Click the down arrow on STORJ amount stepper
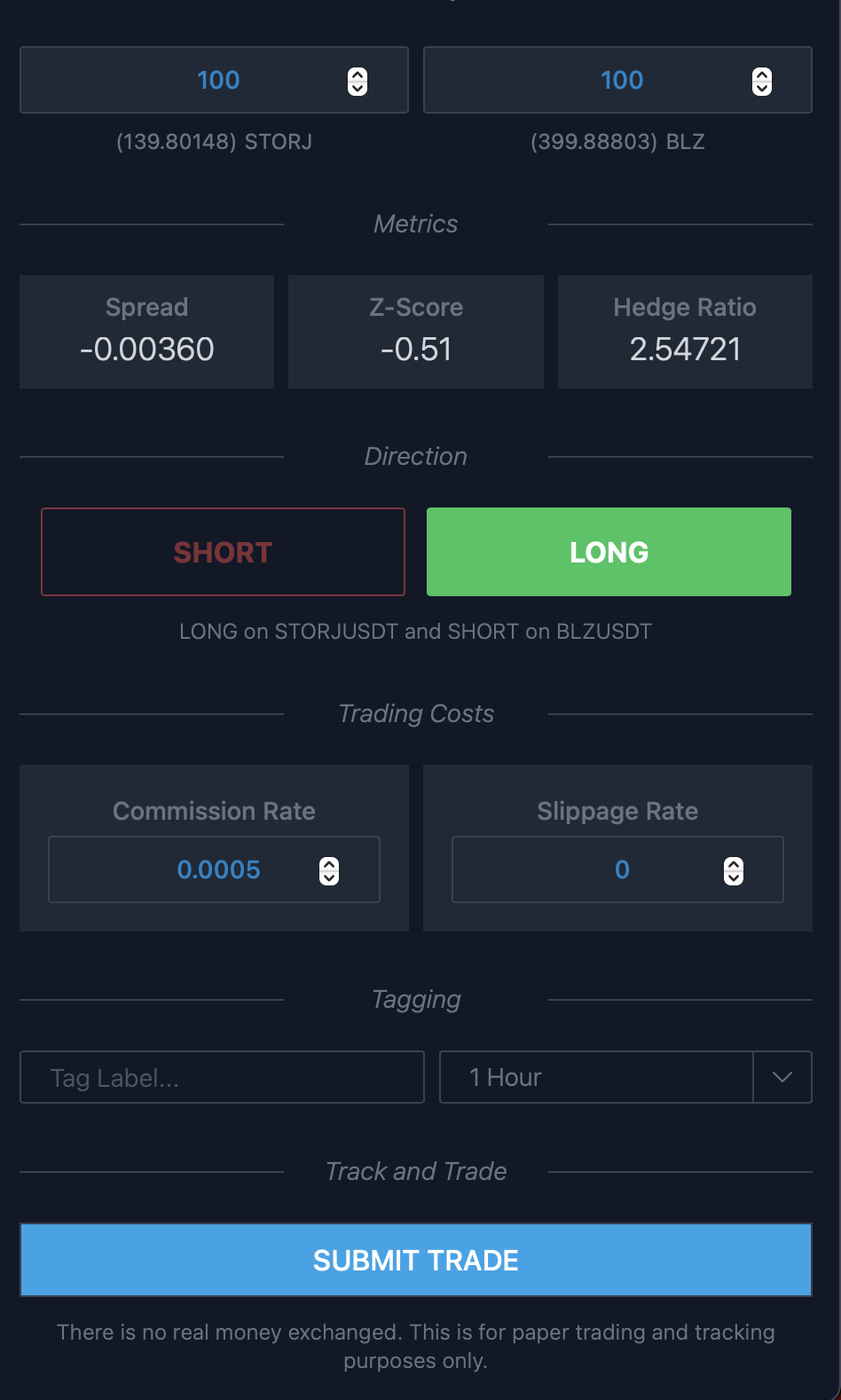 pos(358,88)
